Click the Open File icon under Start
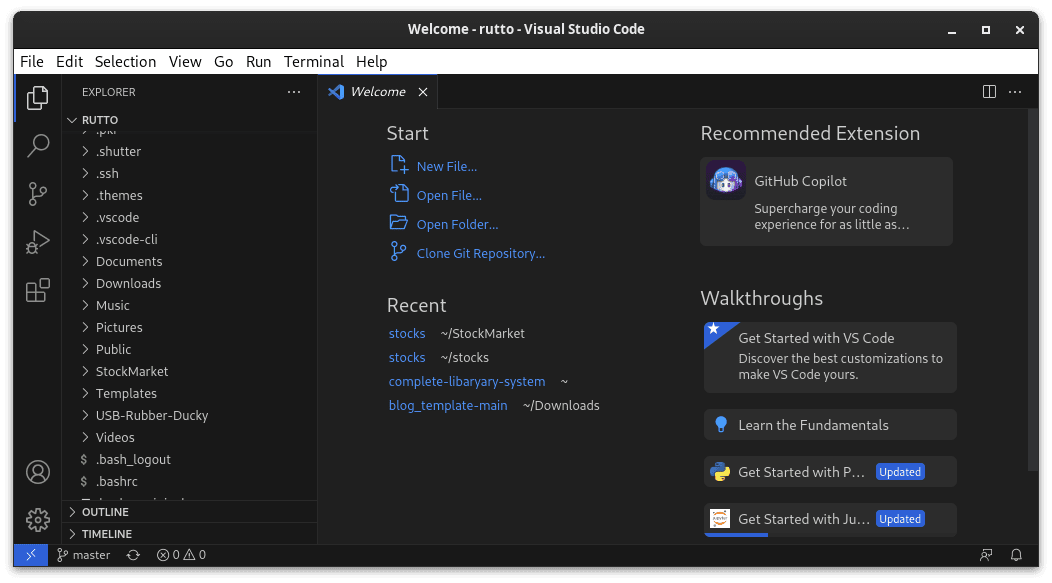 point(399,194)
